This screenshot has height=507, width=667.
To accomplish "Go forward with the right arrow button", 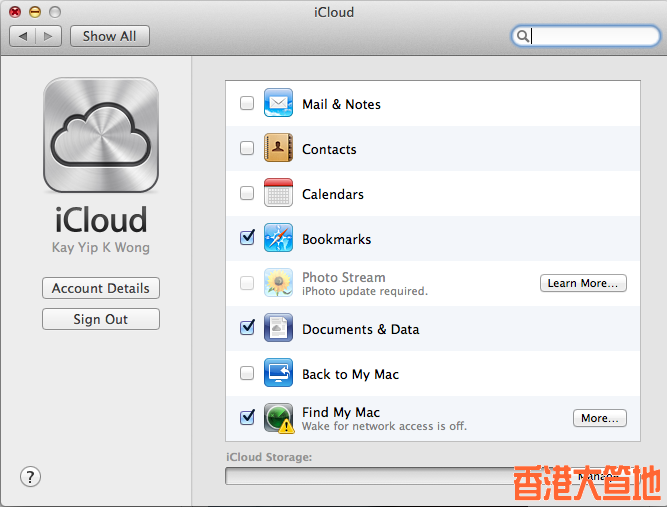I will (x=48, y=36).
